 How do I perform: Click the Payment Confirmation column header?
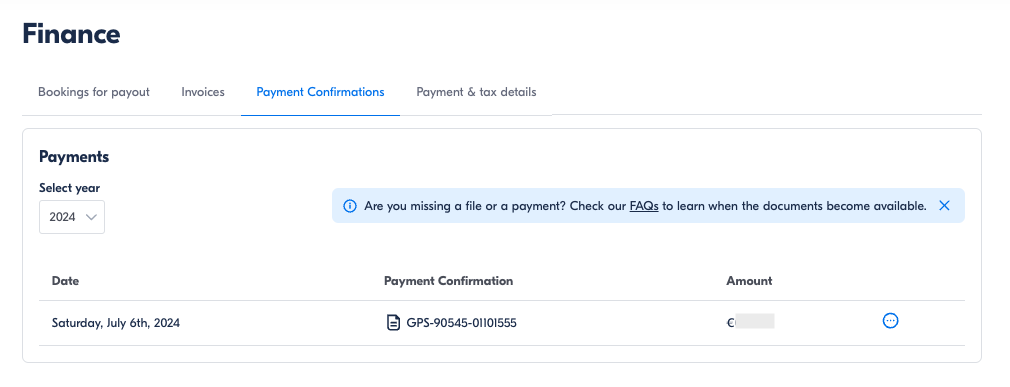pos(448,281)
